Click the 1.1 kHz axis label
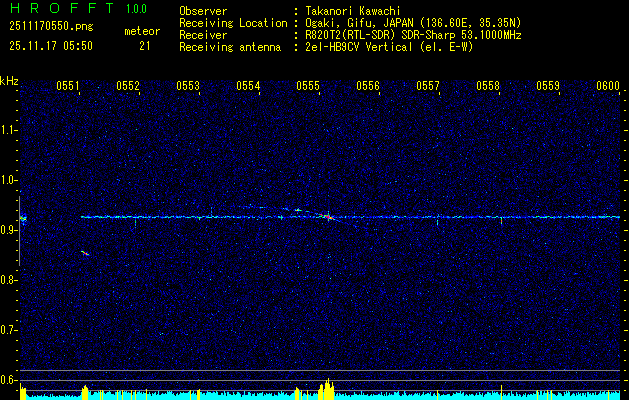Viewport: 629px width, 400px height. 8,130
